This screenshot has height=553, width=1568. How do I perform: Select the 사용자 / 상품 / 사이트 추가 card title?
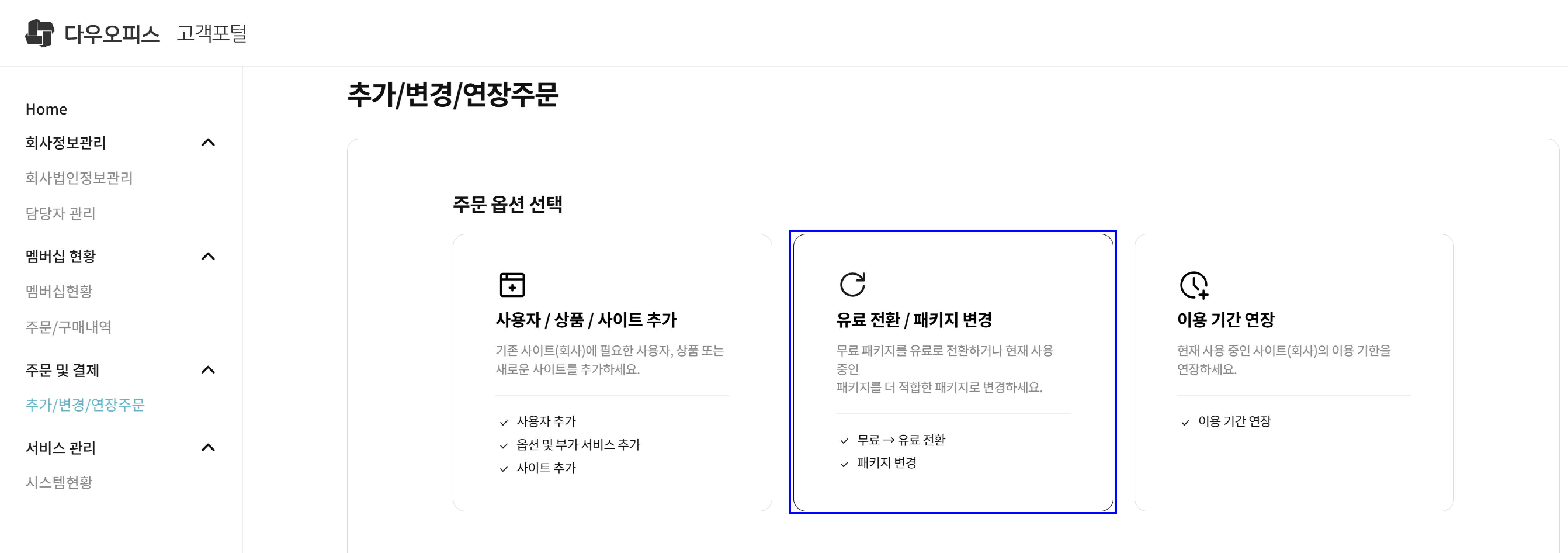pyautogui.click(x=586, y=320)
